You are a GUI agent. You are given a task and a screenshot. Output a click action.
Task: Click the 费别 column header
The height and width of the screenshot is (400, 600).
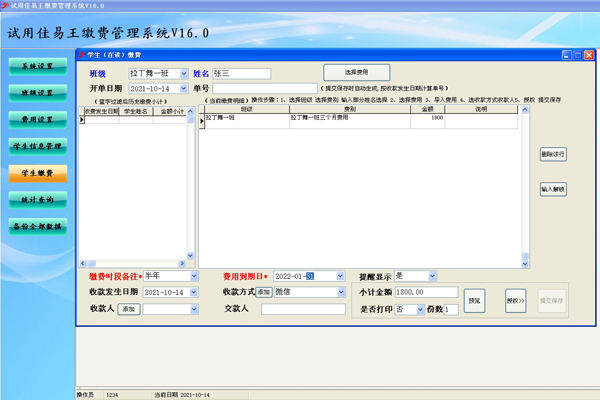point(350,109)
